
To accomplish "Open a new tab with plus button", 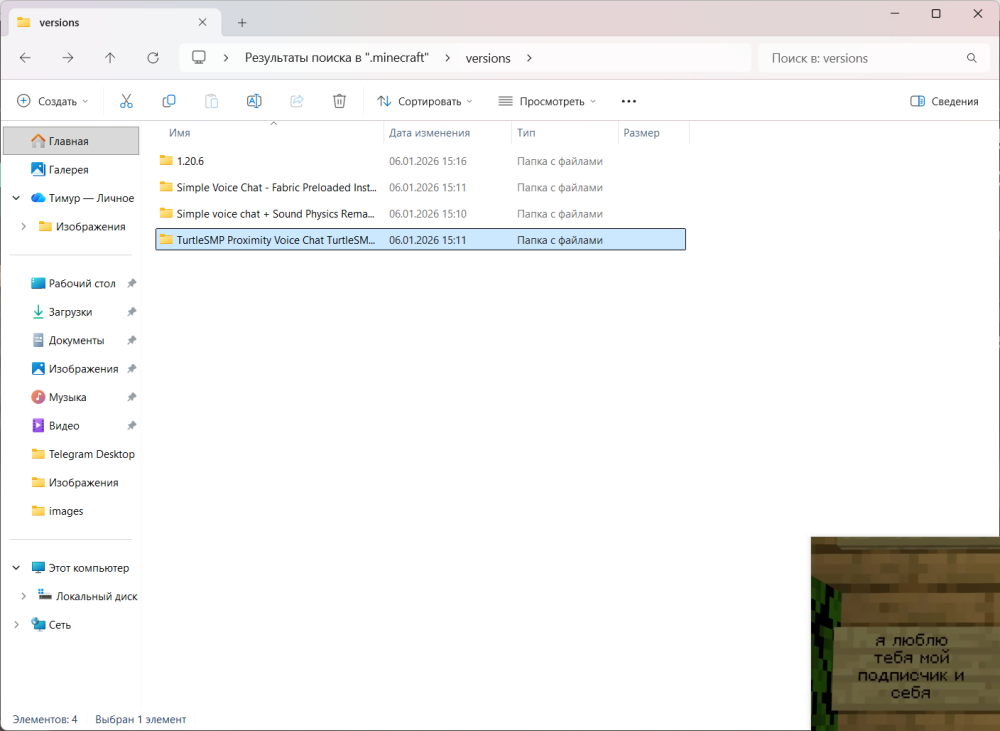I will tap(242, 23).
